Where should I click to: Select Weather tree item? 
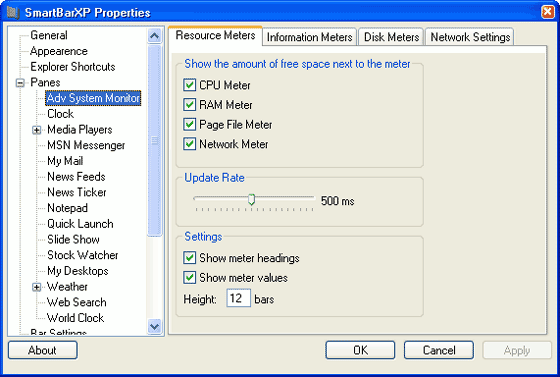click(x=67, y=287)
